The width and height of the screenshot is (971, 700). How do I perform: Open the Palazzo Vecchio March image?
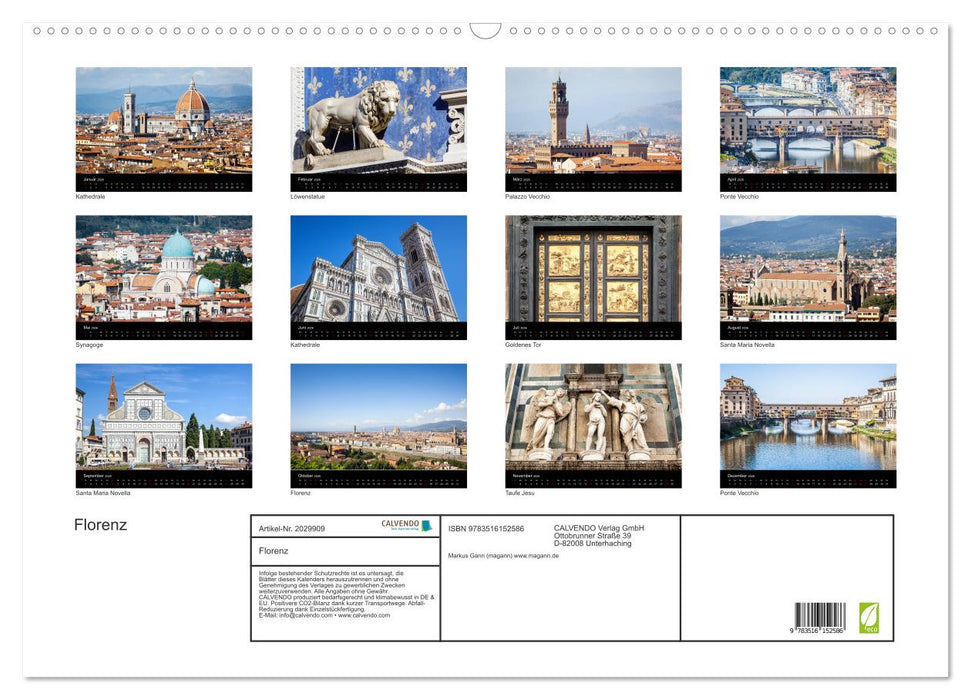[593, 128]
